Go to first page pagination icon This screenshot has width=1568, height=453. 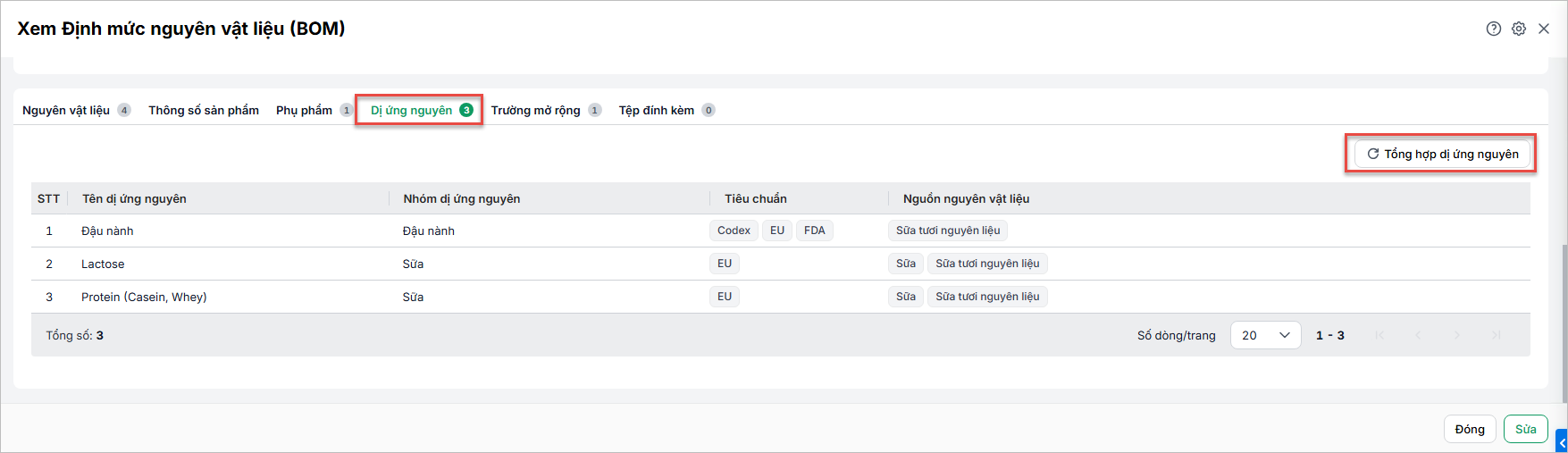(1379, 335)
